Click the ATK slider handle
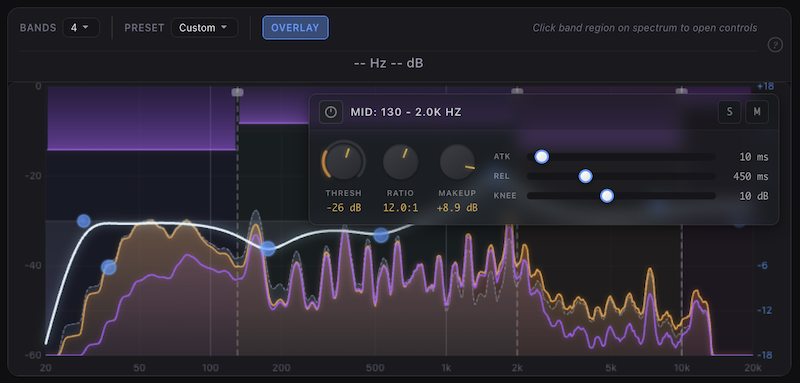Viewport: 800px width, 383px height. tap(542, 157)
